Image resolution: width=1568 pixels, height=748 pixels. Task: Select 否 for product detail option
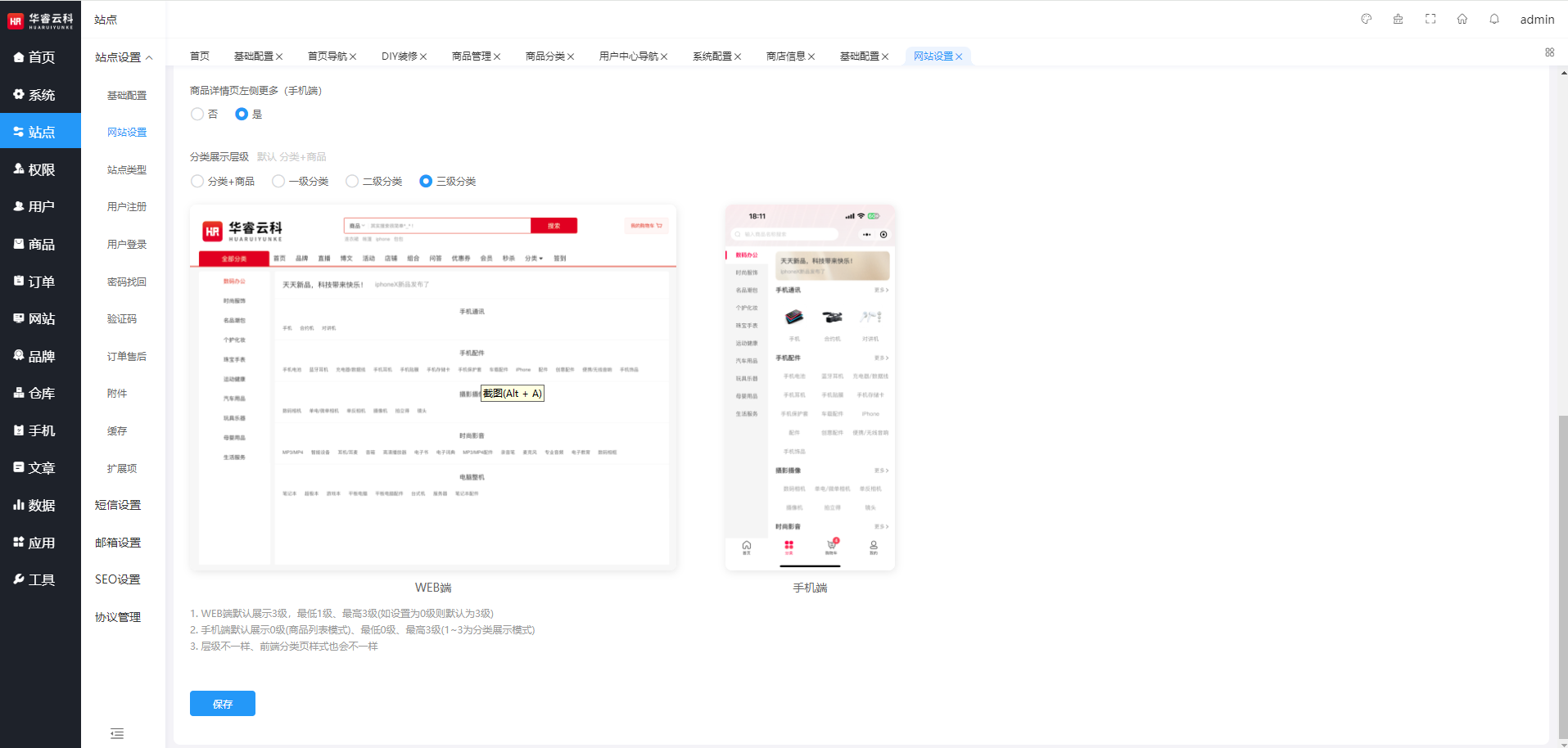(x=197, y=114)
